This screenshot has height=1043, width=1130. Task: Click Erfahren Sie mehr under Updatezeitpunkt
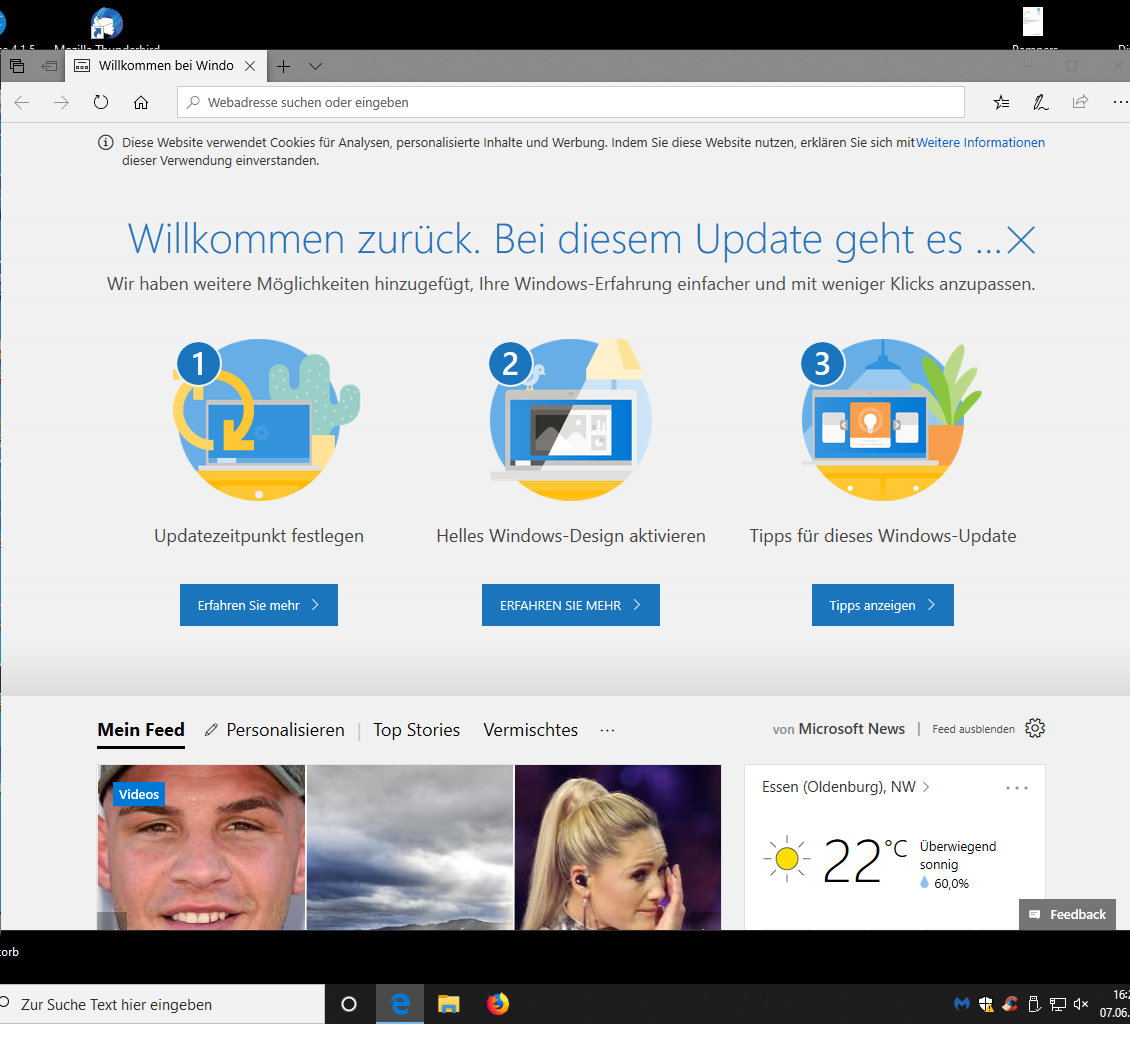(x=259, y=605)
